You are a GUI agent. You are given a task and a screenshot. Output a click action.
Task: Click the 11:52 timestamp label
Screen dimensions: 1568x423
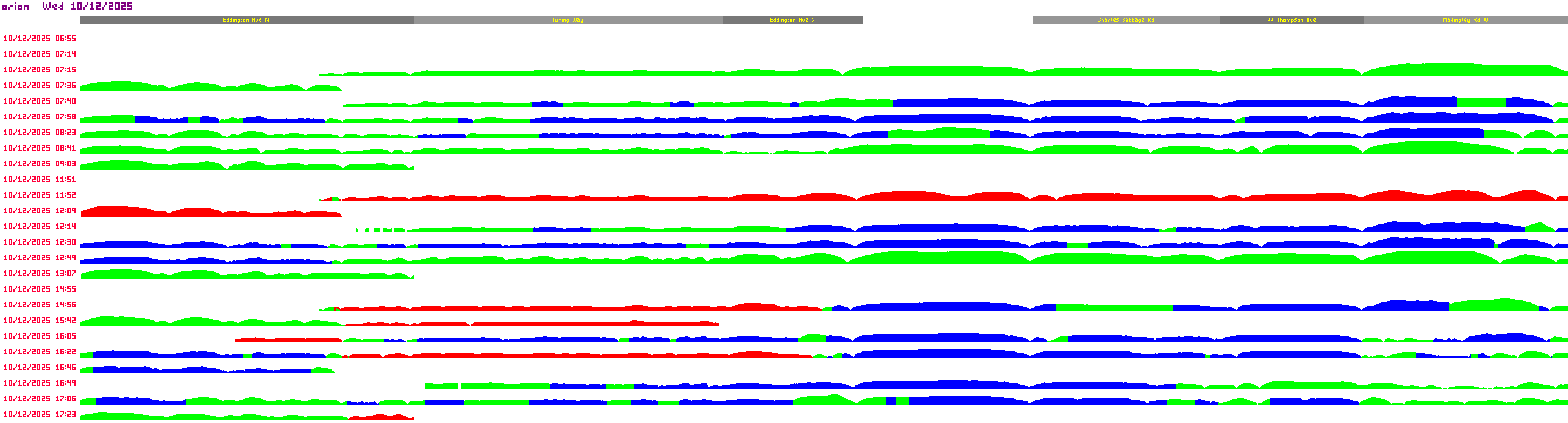pos(40,195)
